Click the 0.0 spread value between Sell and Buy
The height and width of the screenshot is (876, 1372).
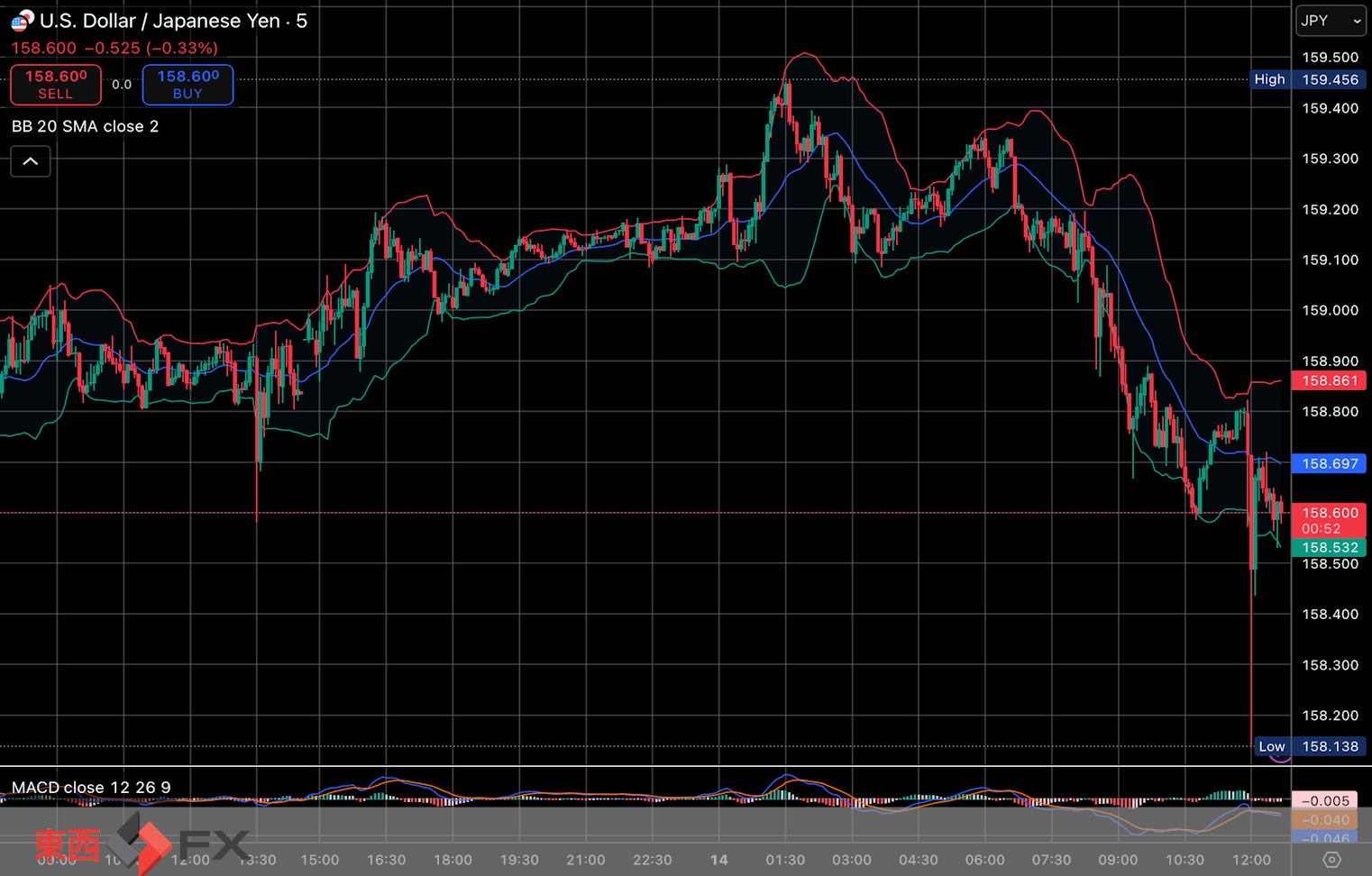tap(122, 85)
